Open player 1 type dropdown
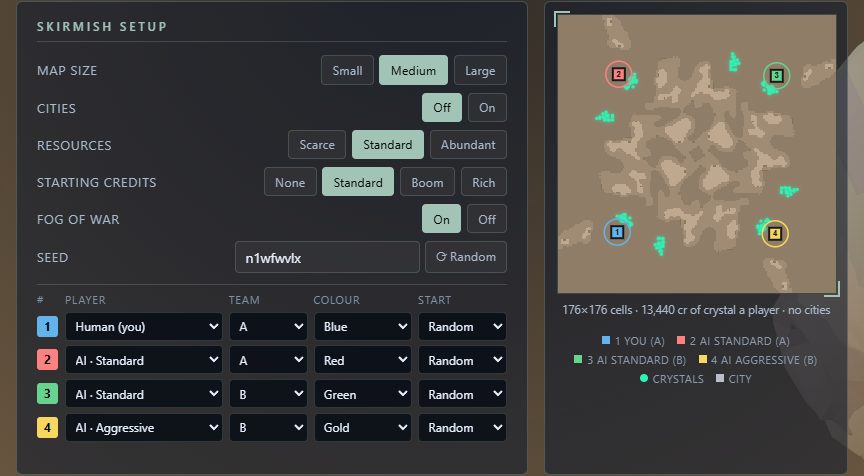Screen dimensions: 864x476 144,327
